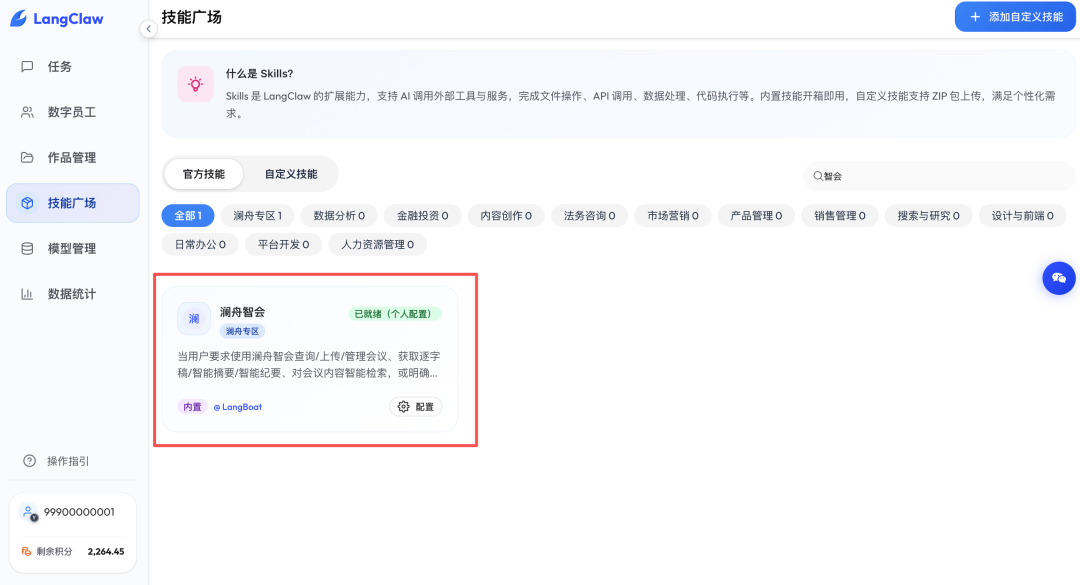This screenshot has height=585, width=1080.
Task: Switch to the 官方技能 tab
Action: coord(204,174)
